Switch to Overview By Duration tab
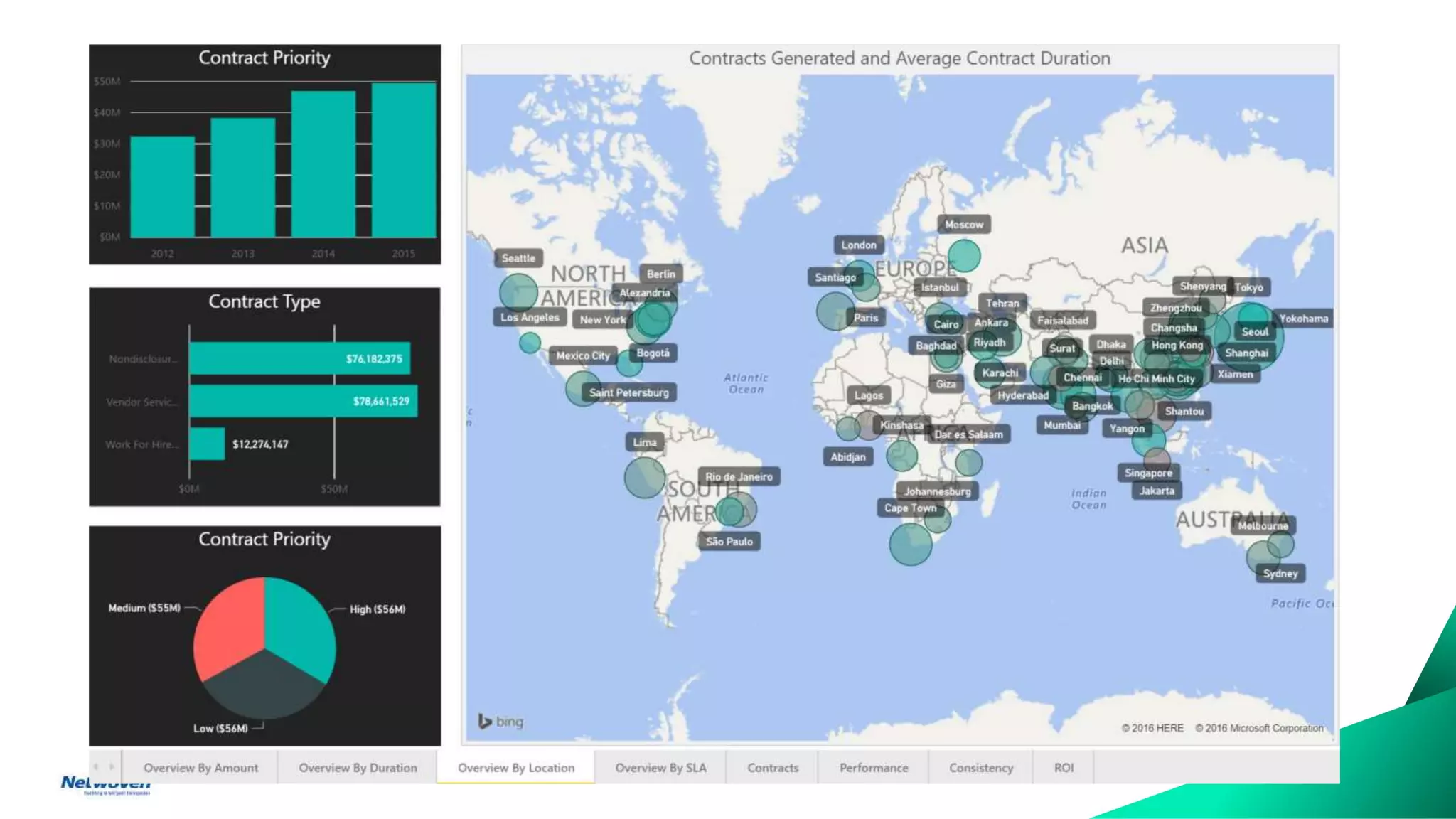1456x819 pixels. click(x=358, y=768)
